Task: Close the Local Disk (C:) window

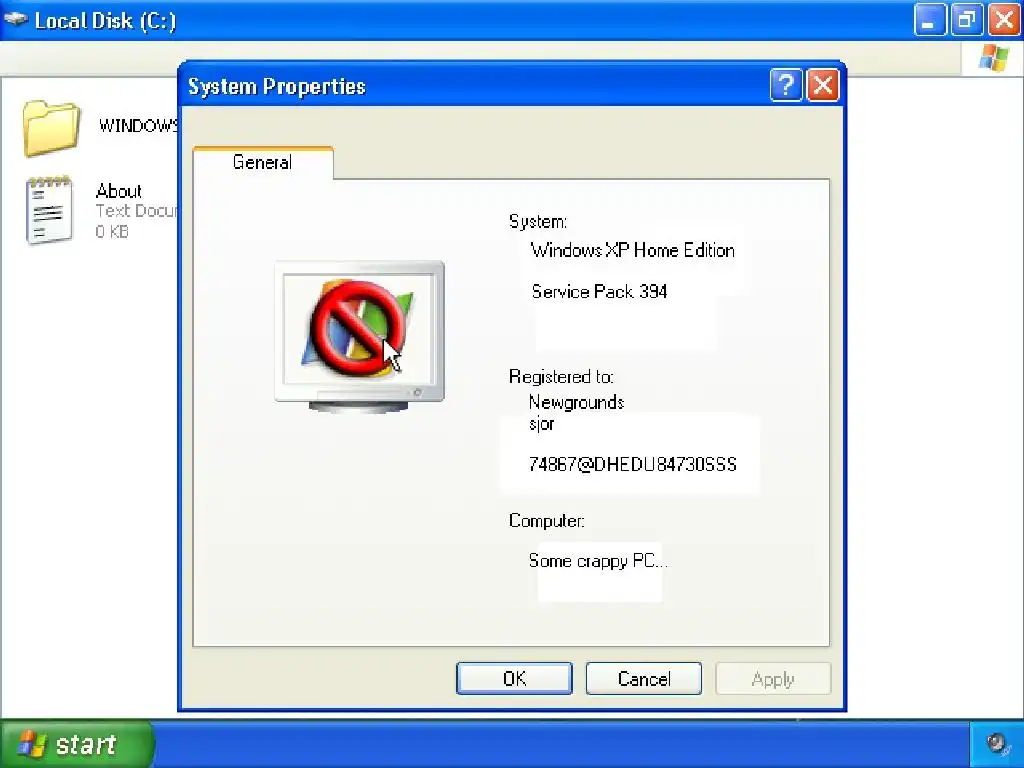Action: click(x=1004, y=20)
